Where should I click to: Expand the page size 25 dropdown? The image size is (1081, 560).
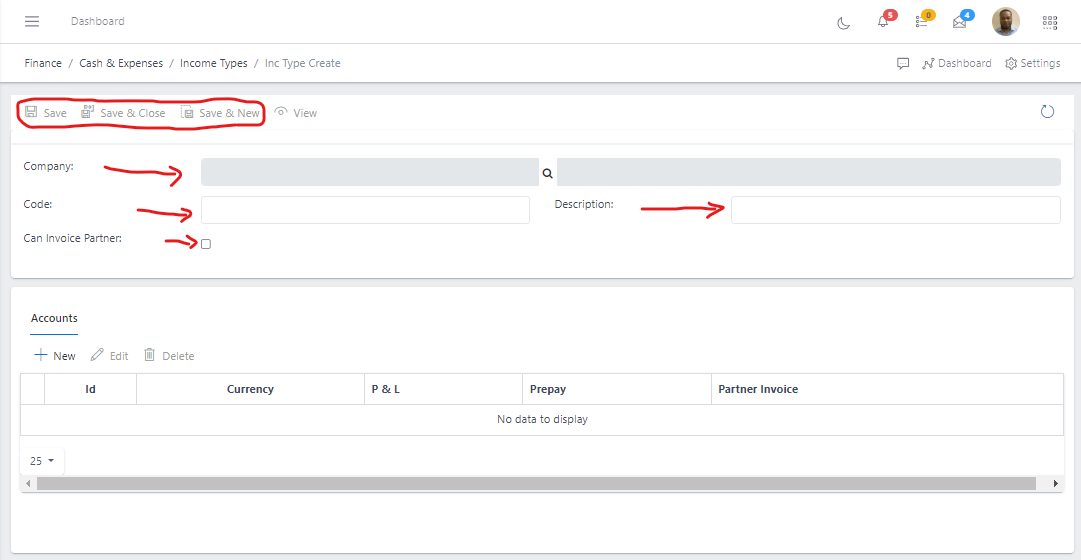click(42, 461)
